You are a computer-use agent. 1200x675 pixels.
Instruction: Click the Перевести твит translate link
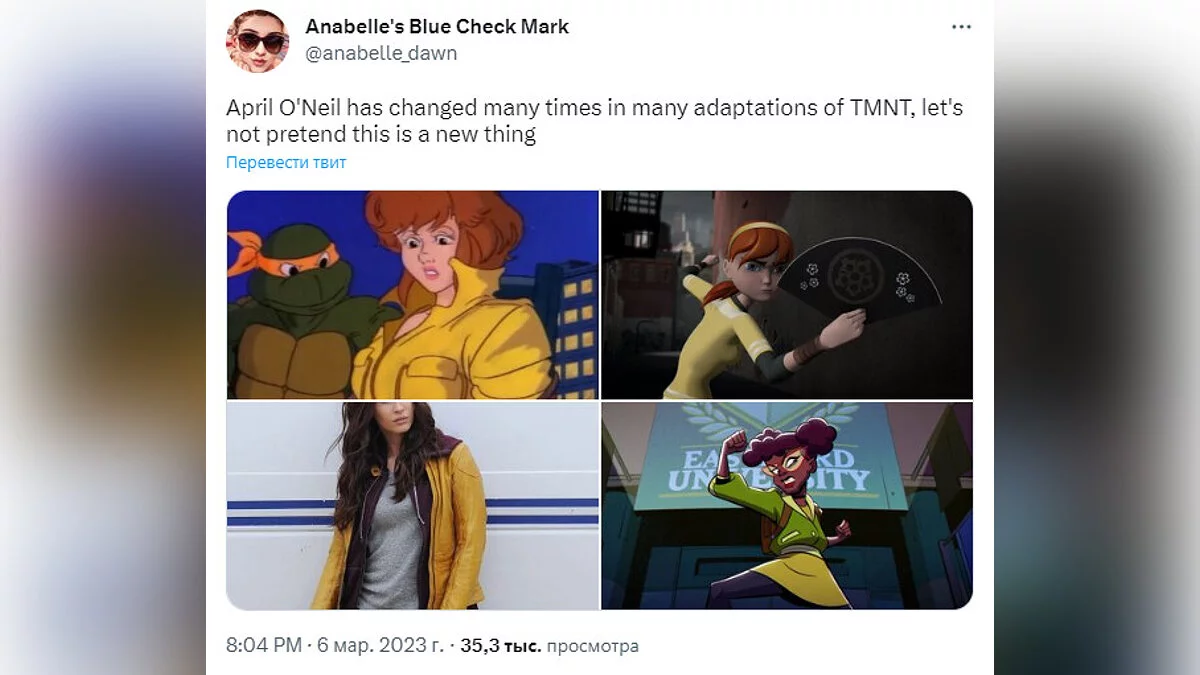tap(286, 162)
